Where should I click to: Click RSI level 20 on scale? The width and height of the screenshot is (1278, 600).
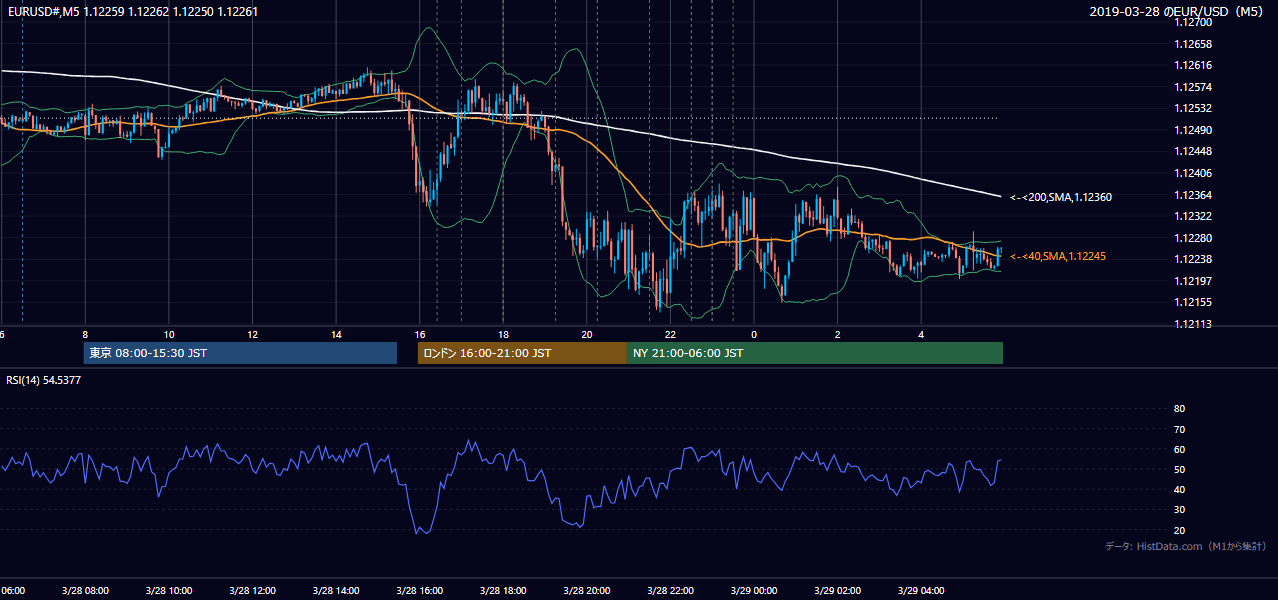coord(1179,530)
